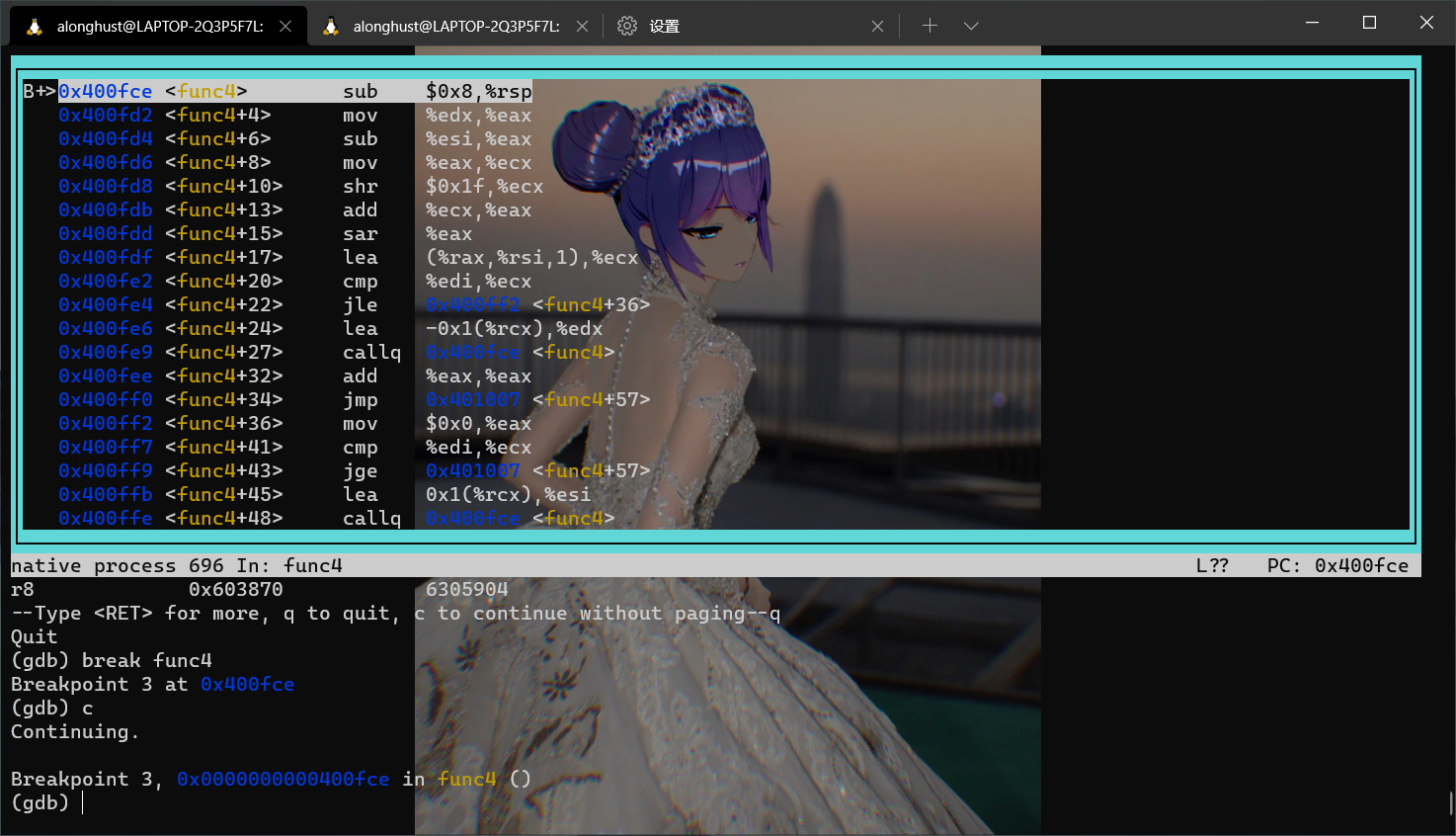The width and height of the screenshot is (1456, 836).
Task: Expand the new tab profile dropdown
Action: (x=971, y=26)
